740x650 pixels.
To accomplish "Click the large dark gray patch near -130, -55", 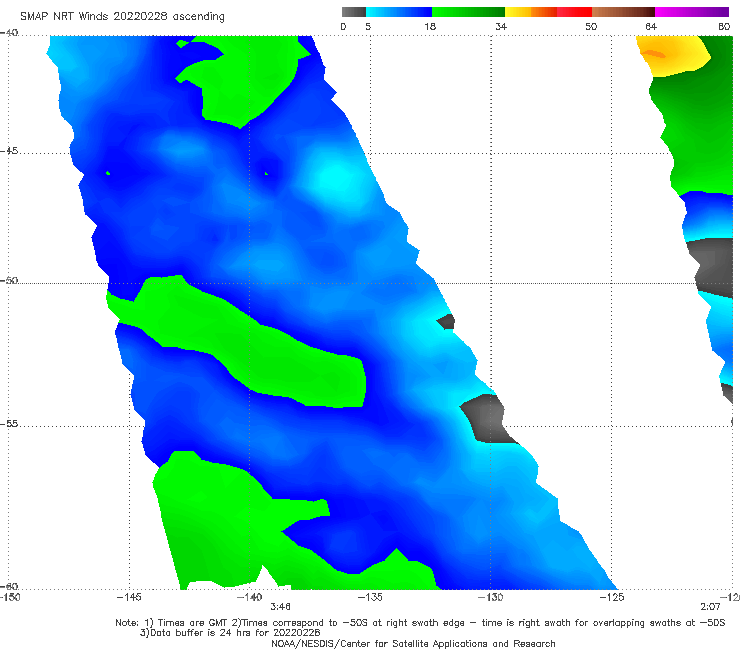I will pos(488,420).
